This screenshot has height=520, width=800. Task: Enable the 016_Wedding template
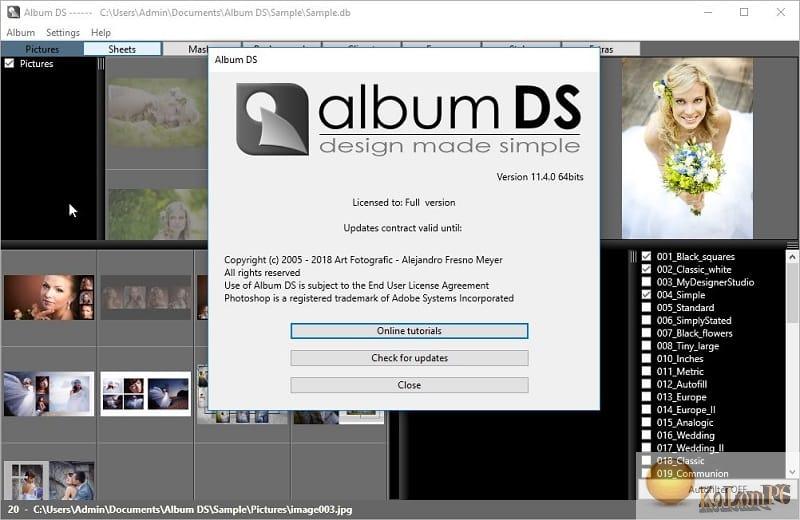tap(646, 435)
